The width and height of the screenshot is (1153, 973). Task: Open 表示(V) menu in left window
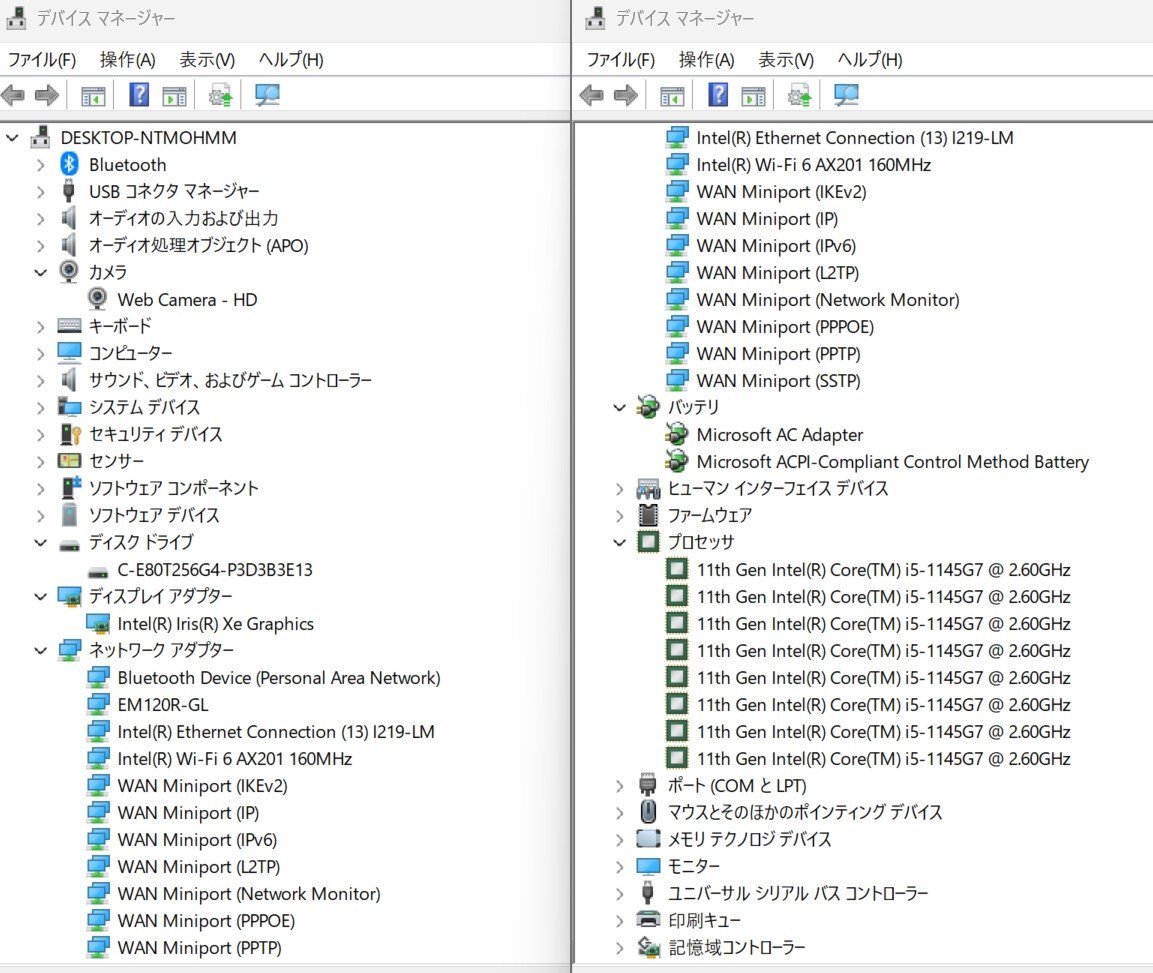tap(207, 60)
